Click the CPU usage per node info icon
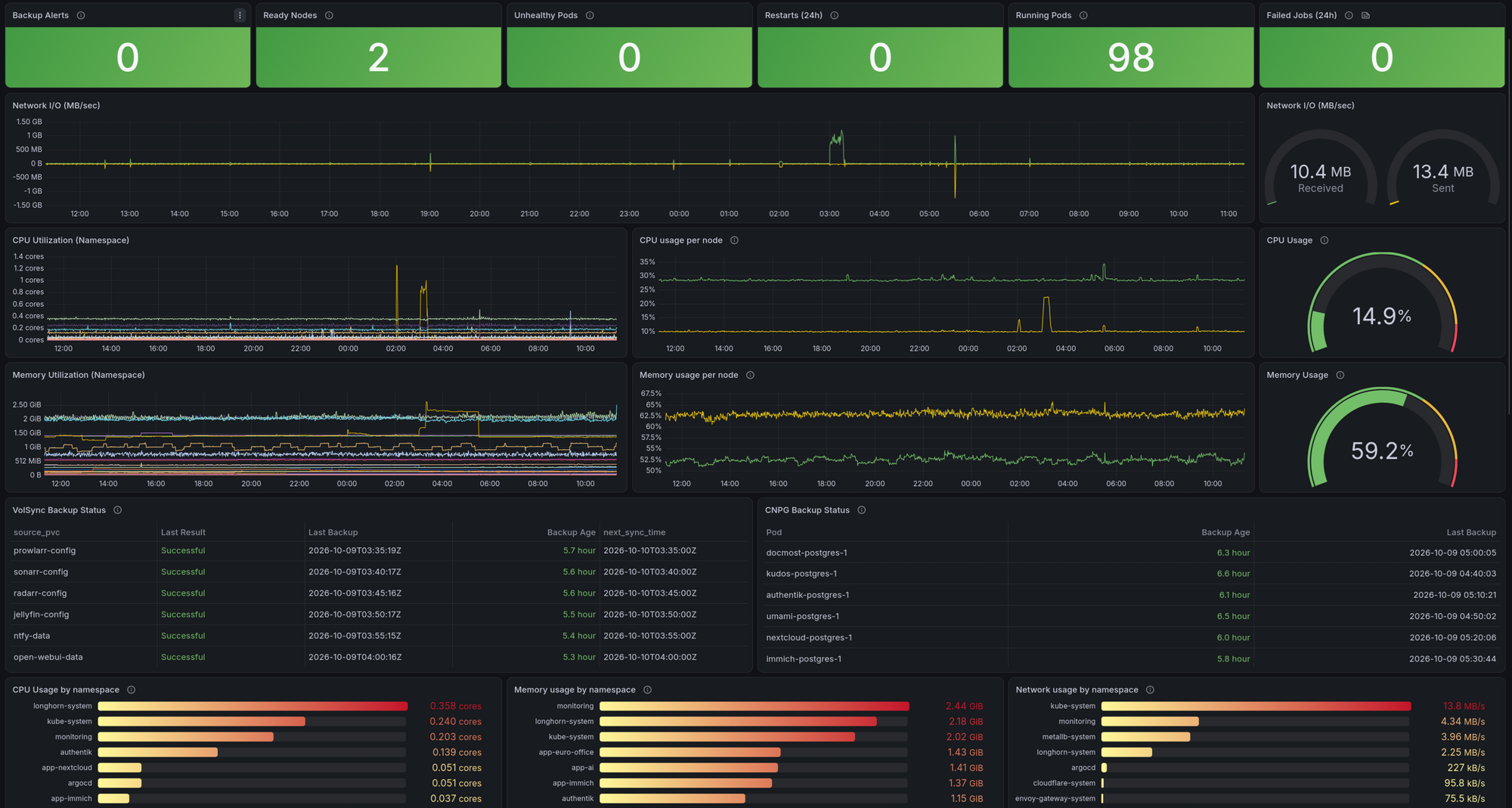Screen dimensions: 1512x808 click(734, 240)
